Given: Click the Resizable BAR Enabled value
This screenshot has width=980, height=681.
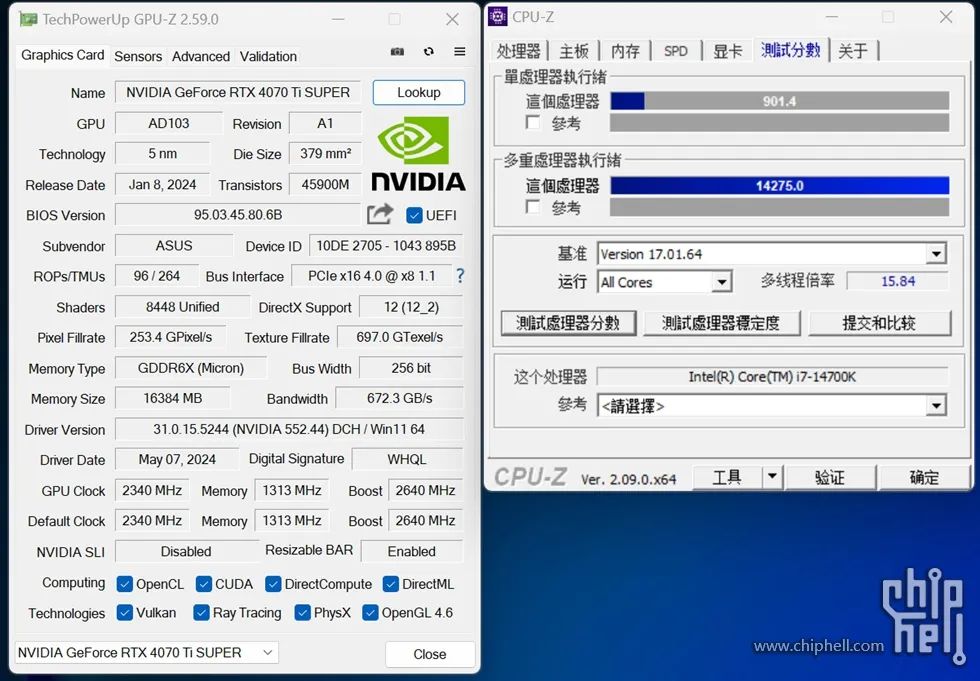Looking at the screenshot, I should point(412,551).
